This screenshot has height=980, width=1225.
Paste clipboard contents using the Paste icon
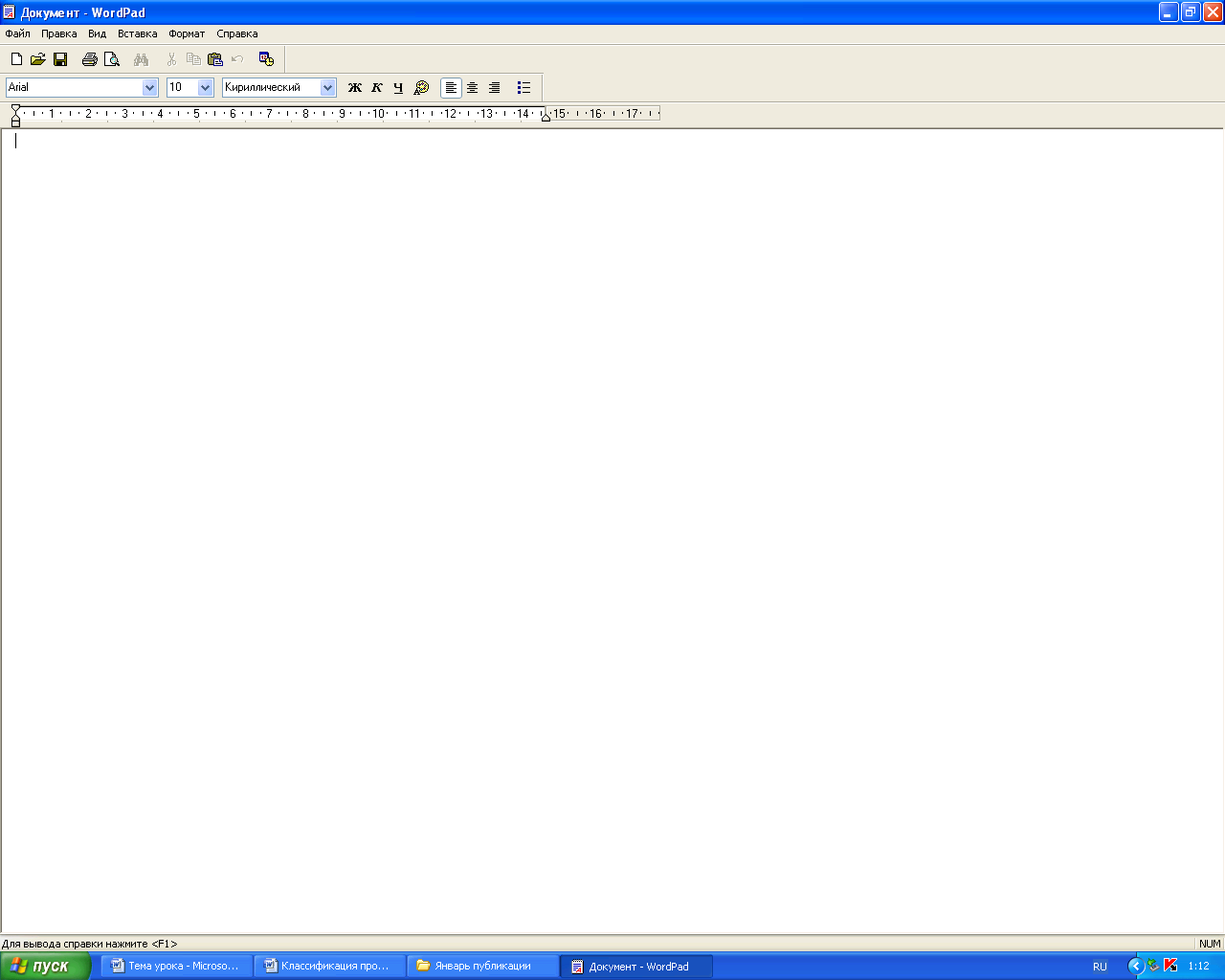pyautogui.click(x=215, y=59)
